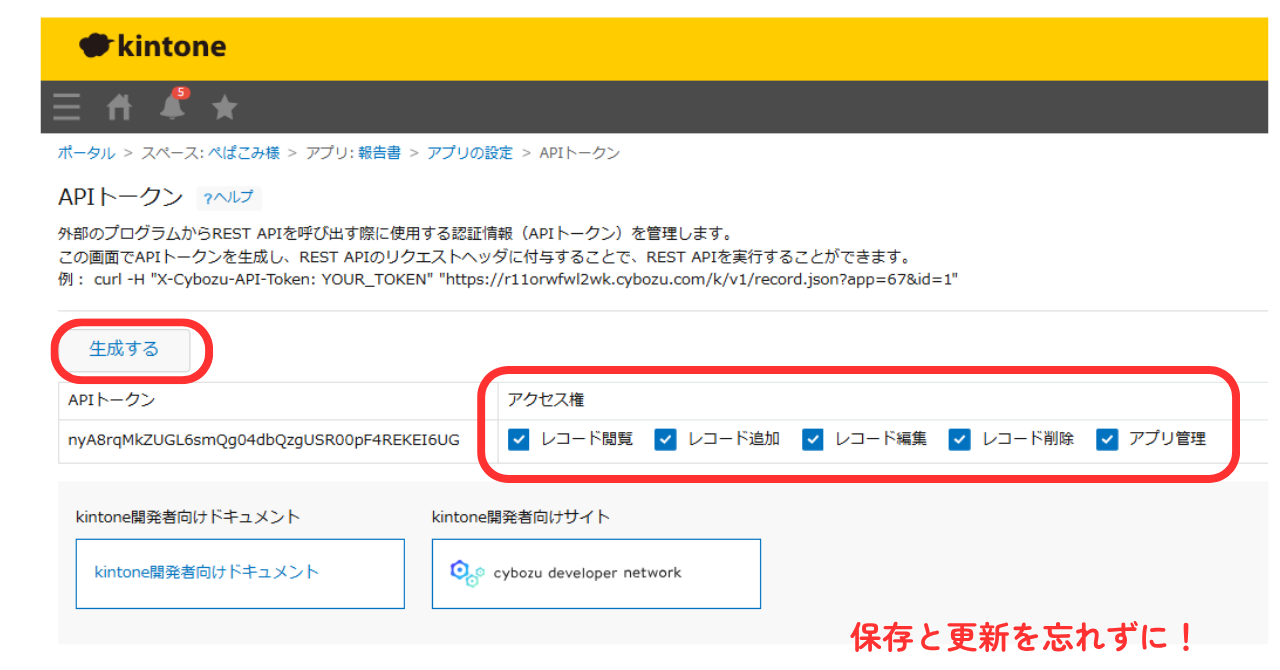Click the アクセス権 column header
The width and height of the screenshot is (1280, 670).
point(545,400)
